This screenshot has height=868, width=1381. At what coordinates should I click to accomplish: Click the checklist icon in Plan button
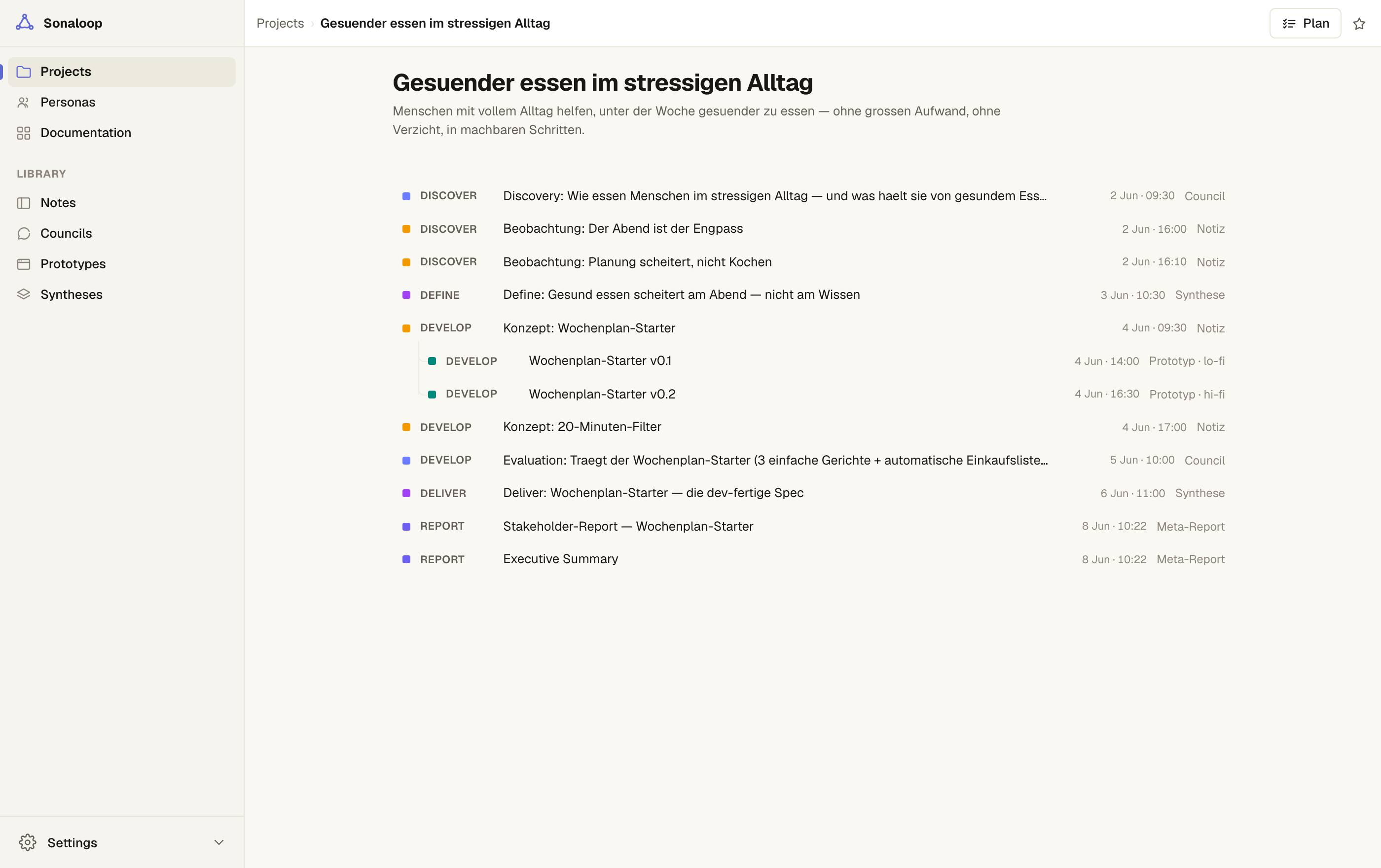coord(1289,24)
